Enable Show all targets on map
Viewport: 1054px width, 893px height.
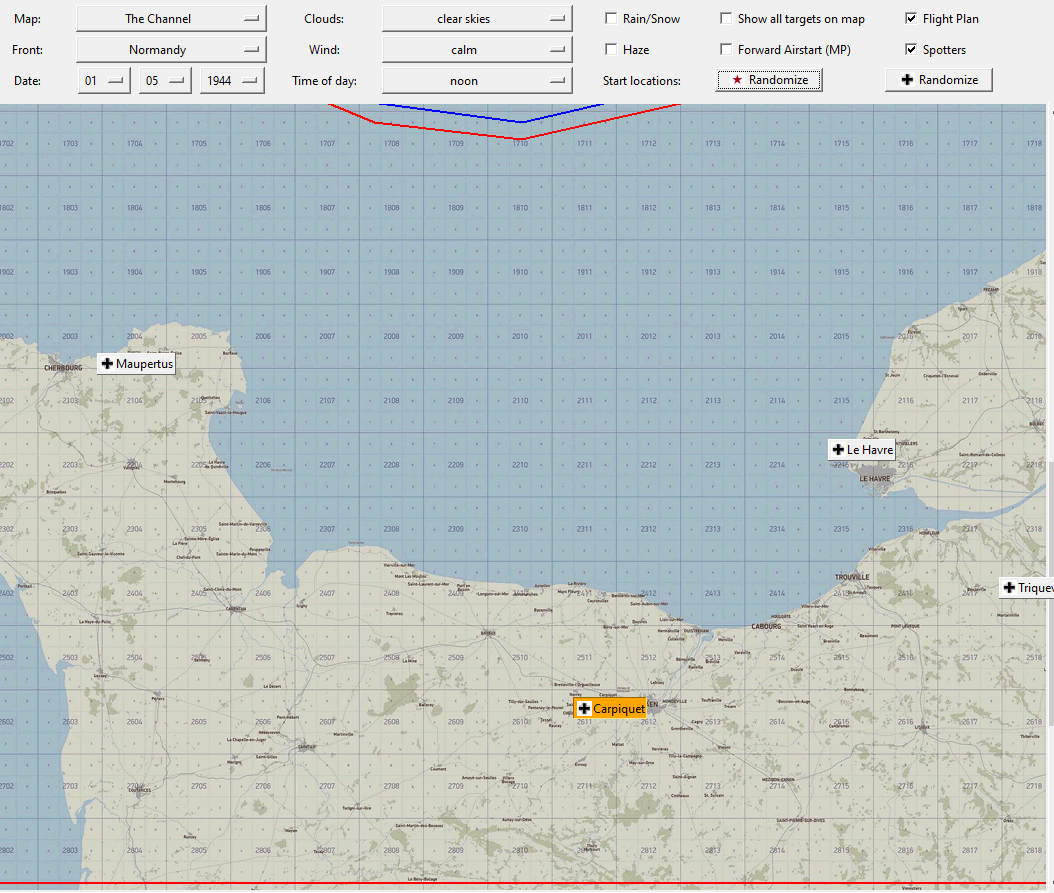[726, 19]
